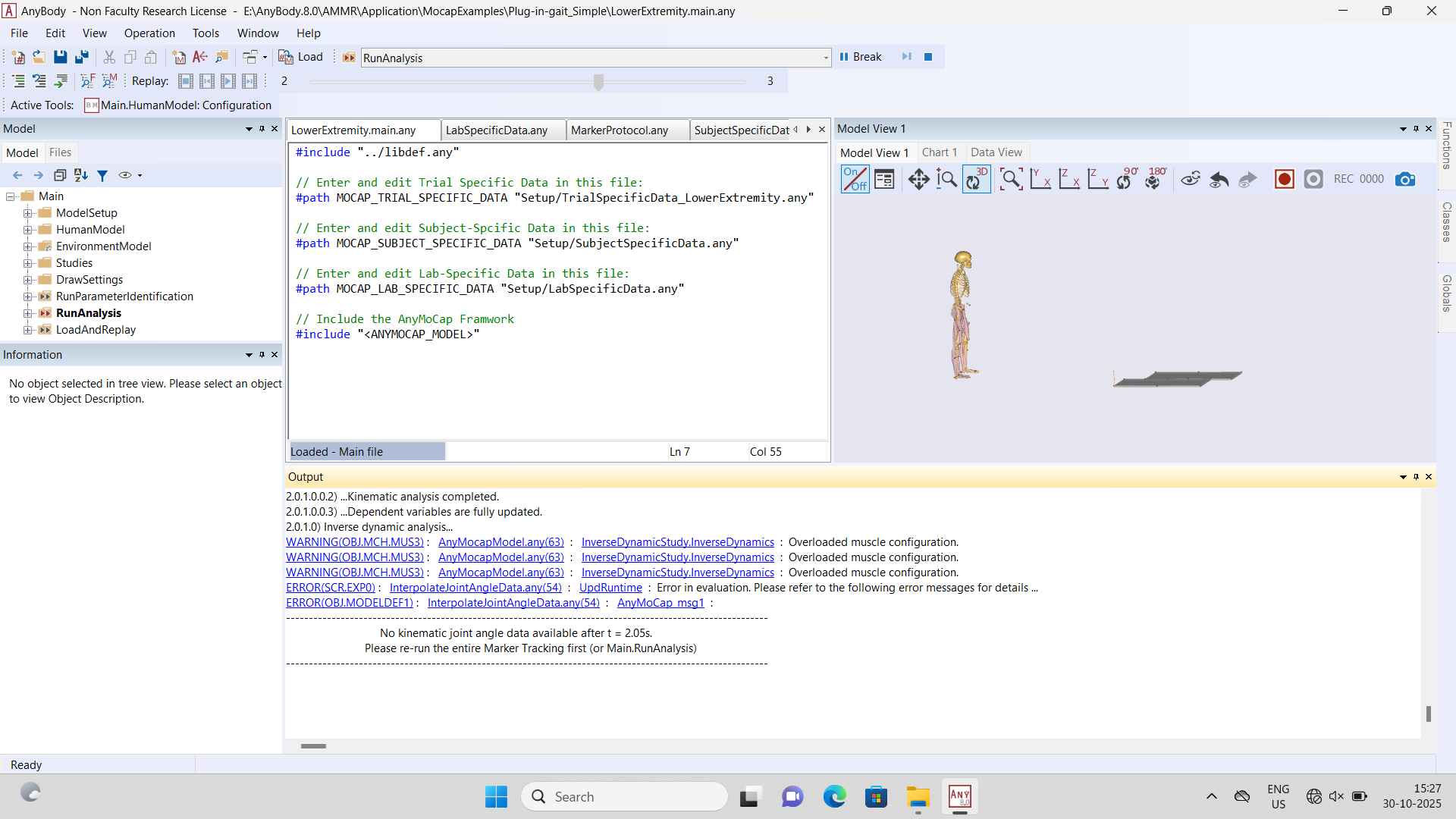
Task: Switch to the LabSpecificData.any tab
Action: (x=497, y=130)
